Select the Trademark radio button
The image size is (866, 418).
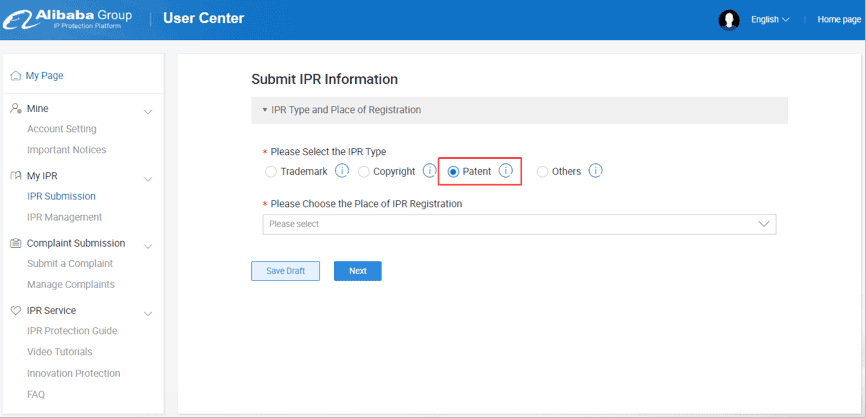271,172
